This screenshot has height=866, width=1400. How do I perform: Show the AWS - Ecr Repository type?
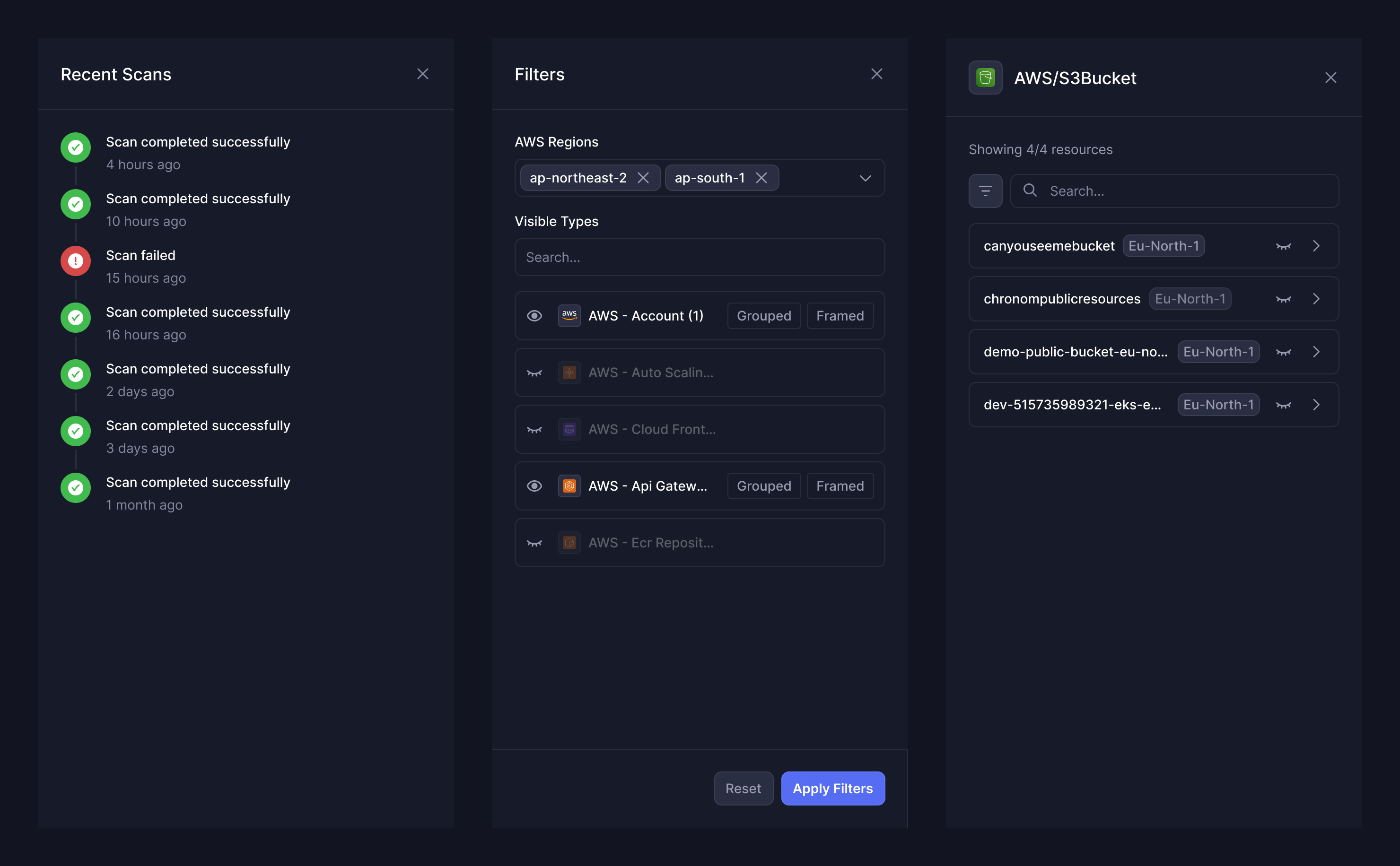tap(534, 543)
